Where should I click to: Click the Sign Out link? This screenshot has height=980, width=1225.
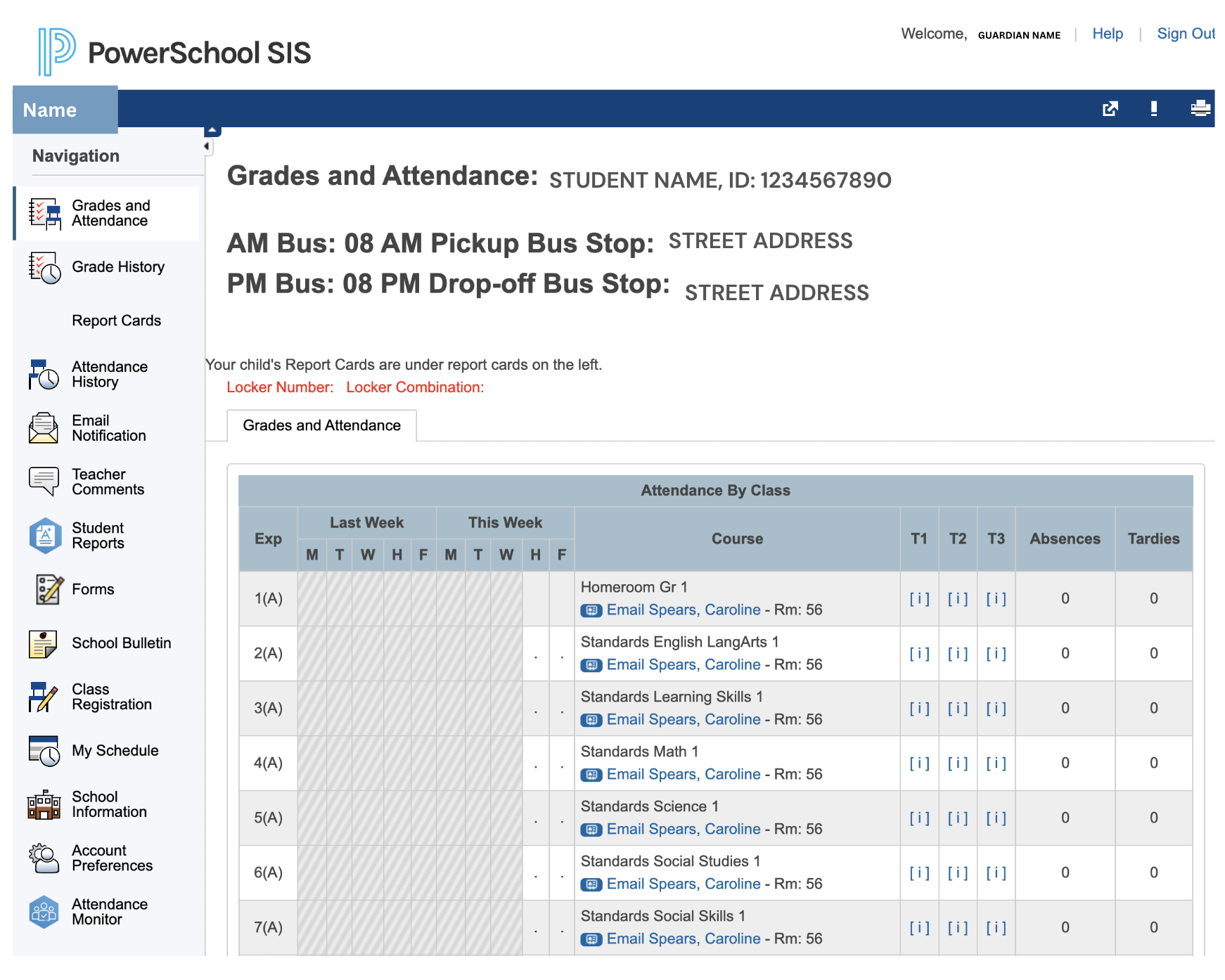pyautogui.click(x=1185, y=34)
